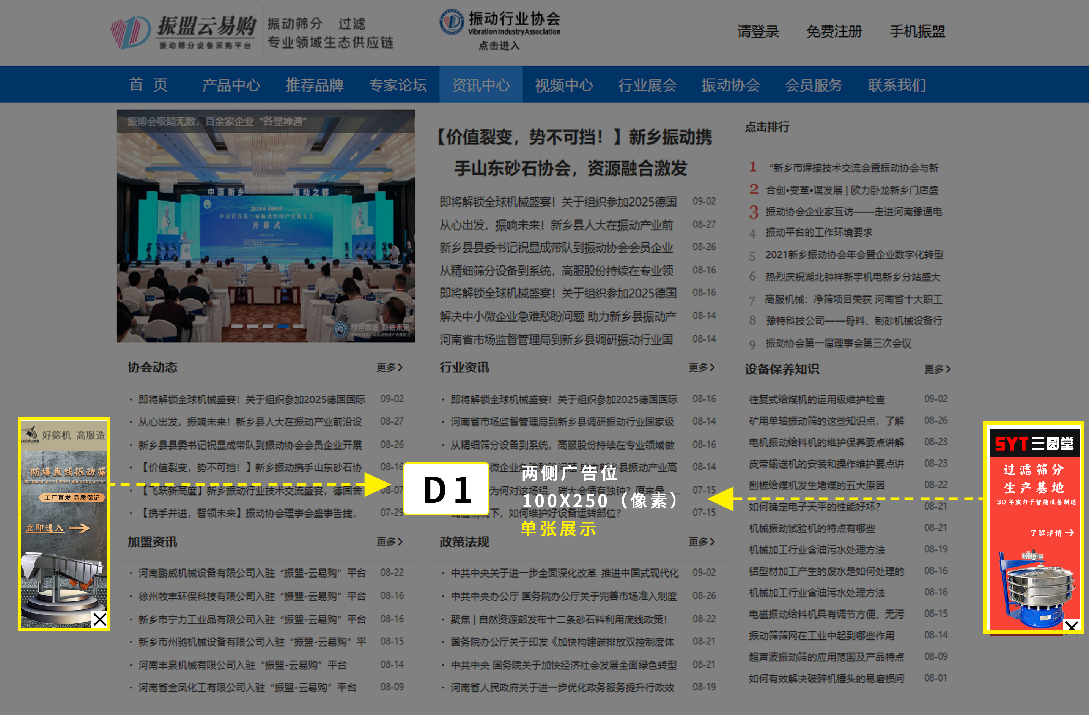Click the 振盟云易购 site logo

coord(183,32)
